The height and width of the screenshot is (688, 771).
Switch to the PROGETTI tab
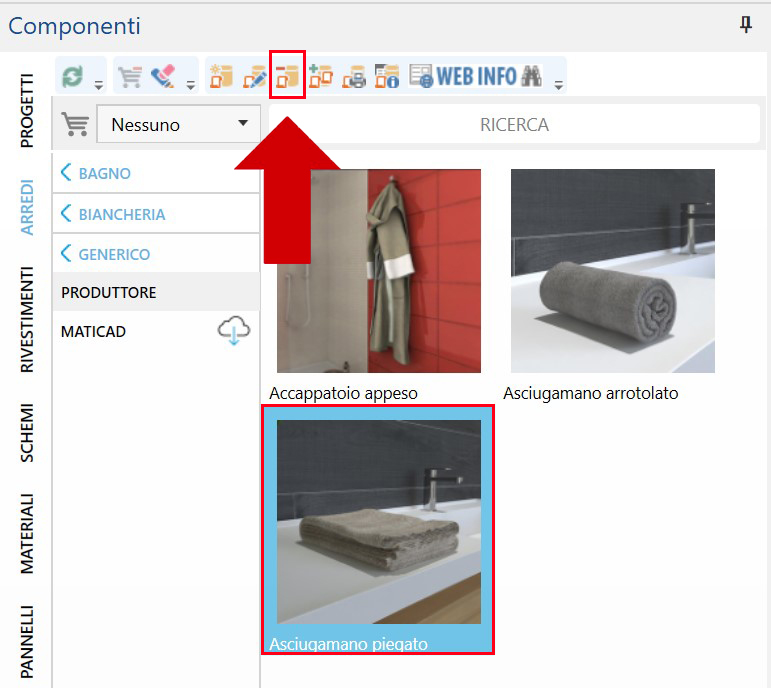point(27,111)
